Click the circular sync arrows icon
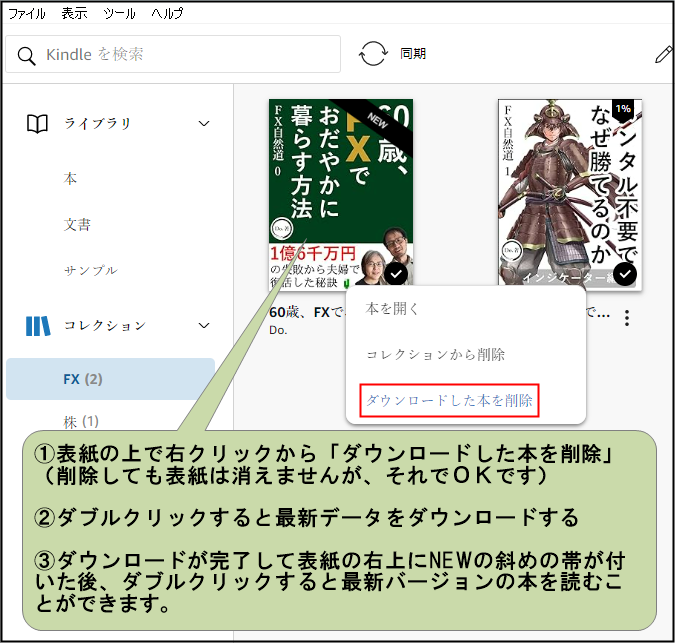Viewport: 675px width, 643px height. coord(373,53)
